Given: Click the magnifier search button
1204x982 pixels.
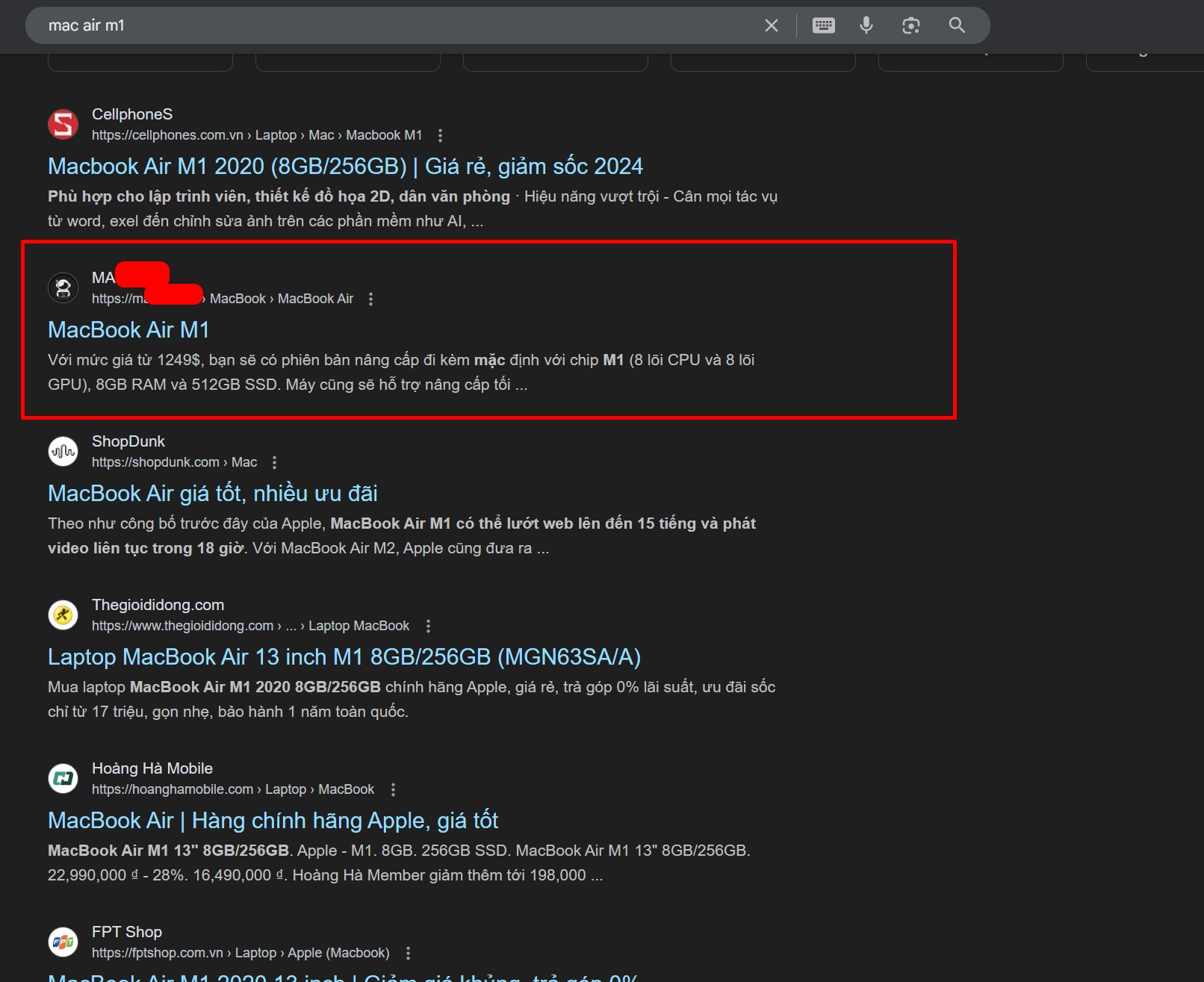Looking at the screenshot, I should (957, 25).
